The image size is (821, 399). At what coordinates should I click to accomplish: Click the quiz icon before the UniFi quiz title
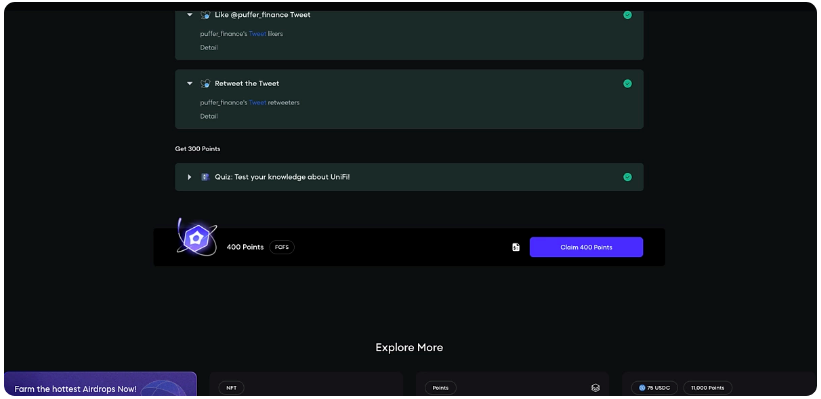(205, 177)
